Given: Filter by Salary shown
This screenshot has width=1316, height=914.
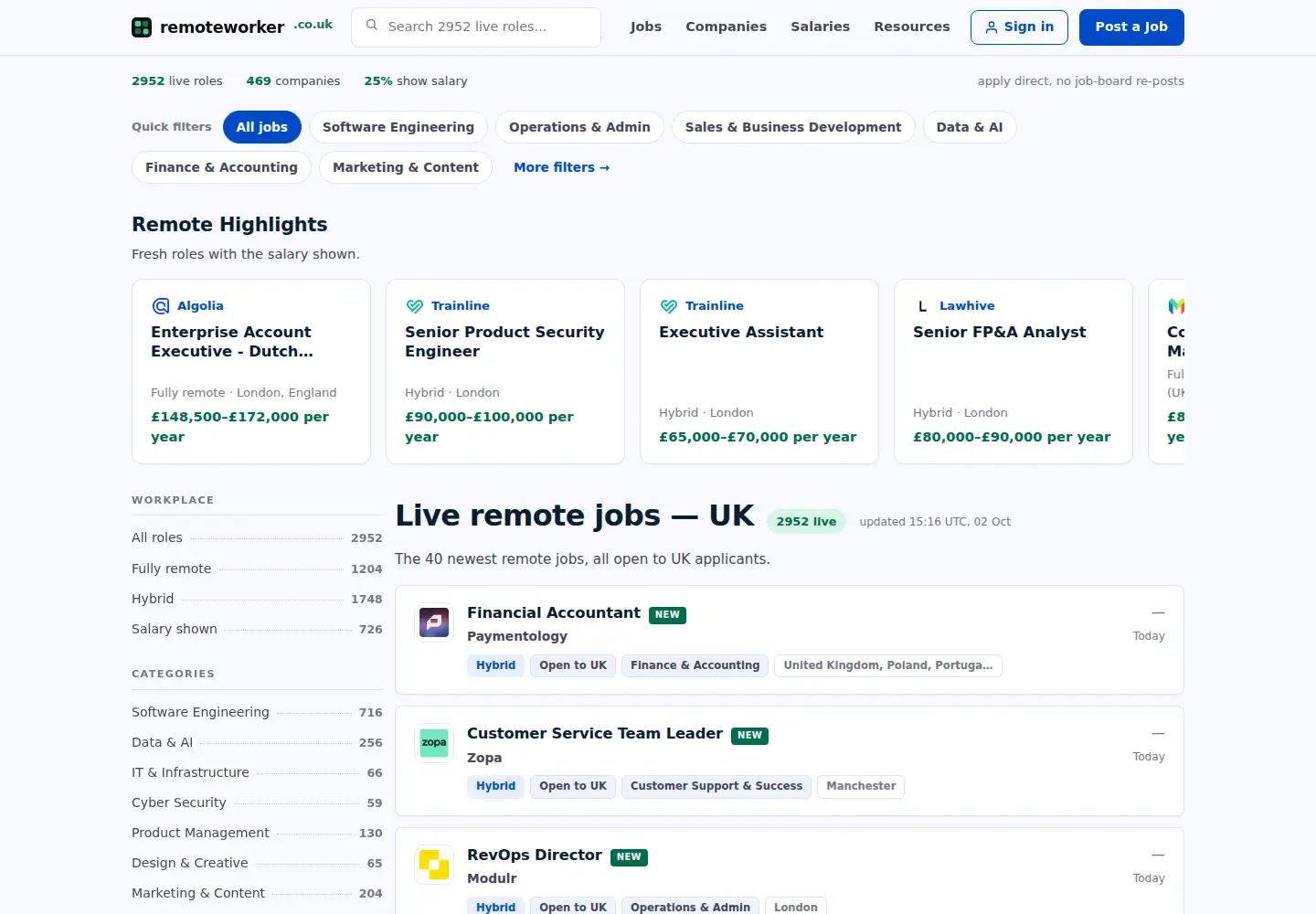Looking at the screenshot, I should [x=257, y=629].
